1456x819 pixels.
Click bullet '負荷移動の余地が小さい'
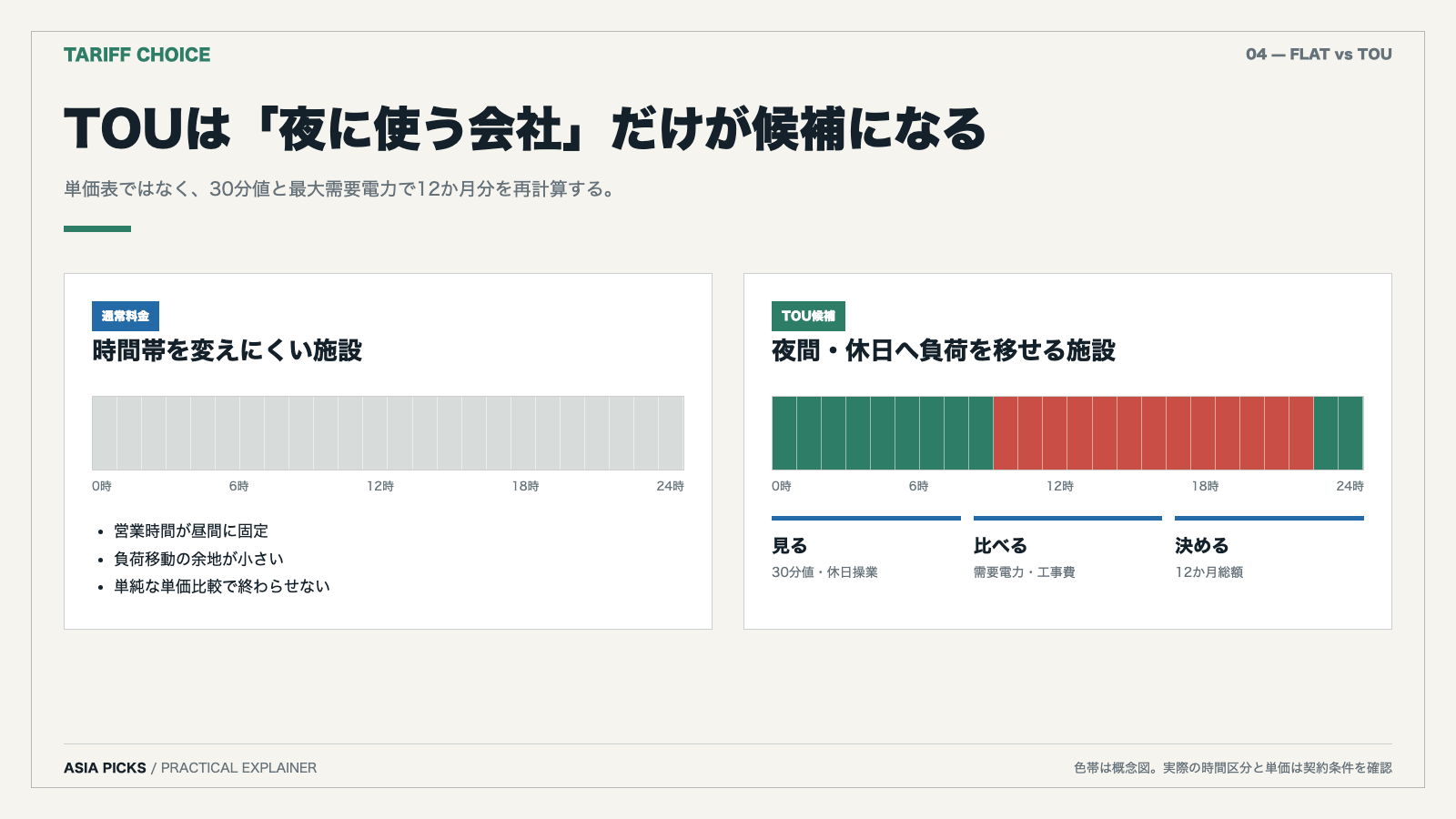[198, 559]
